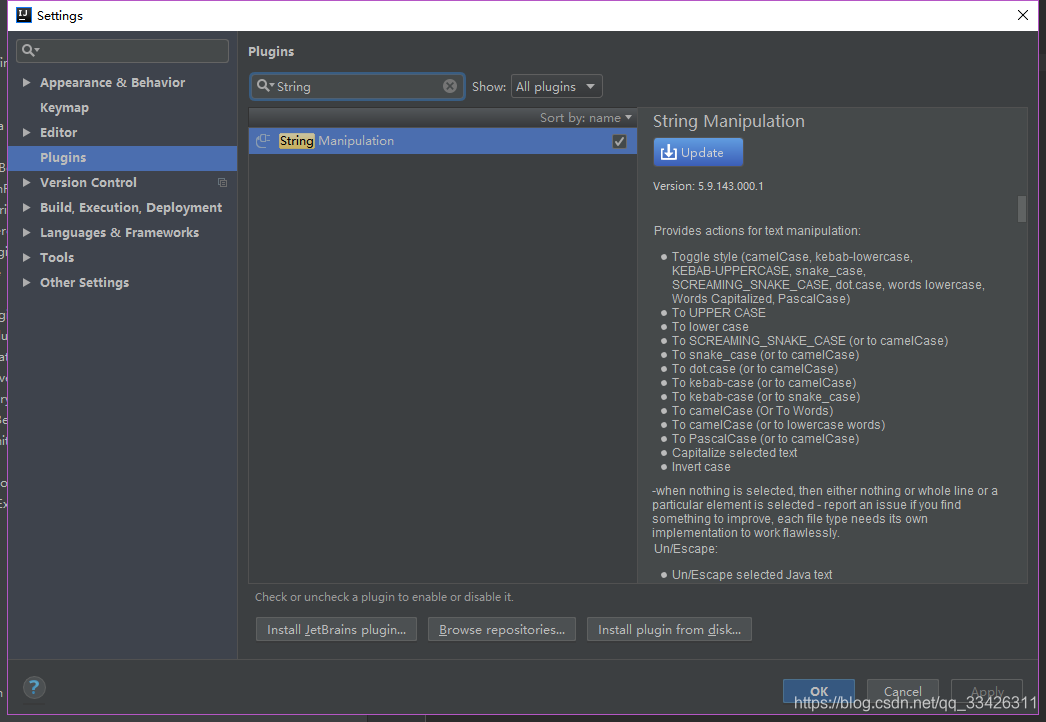Open Appearance & Behavior settings
The height and width of the screenshot is (722, 1046).
click(x=112, y=83)
